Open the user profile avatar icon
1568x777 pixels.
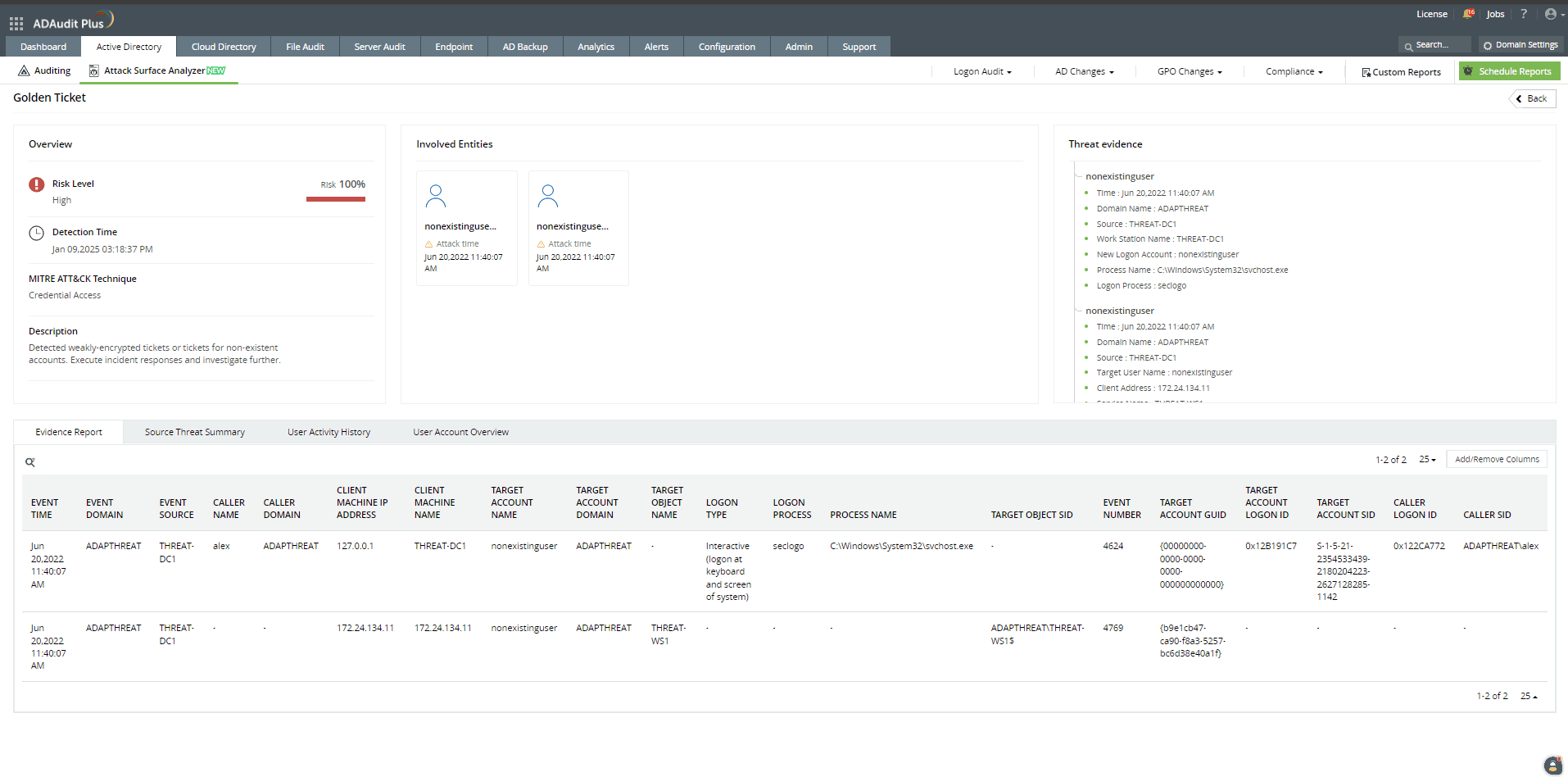[x=1552, y=14]
